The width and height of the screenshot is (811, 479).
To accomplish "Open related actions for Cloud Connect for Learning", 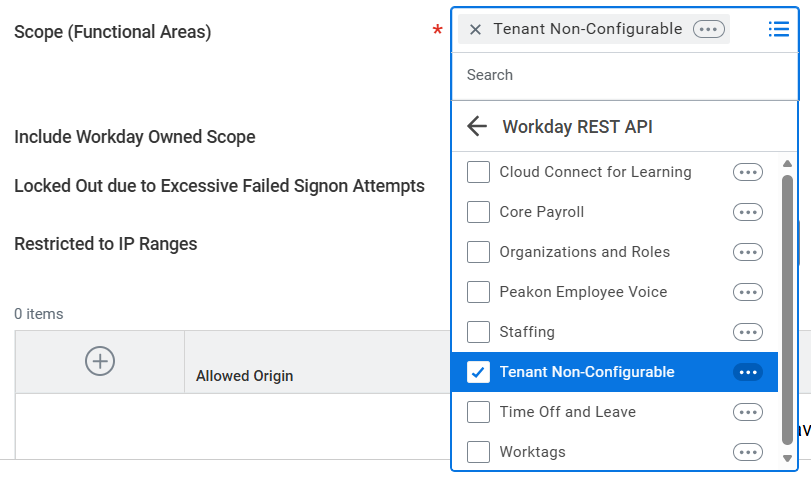I will 747,172.
